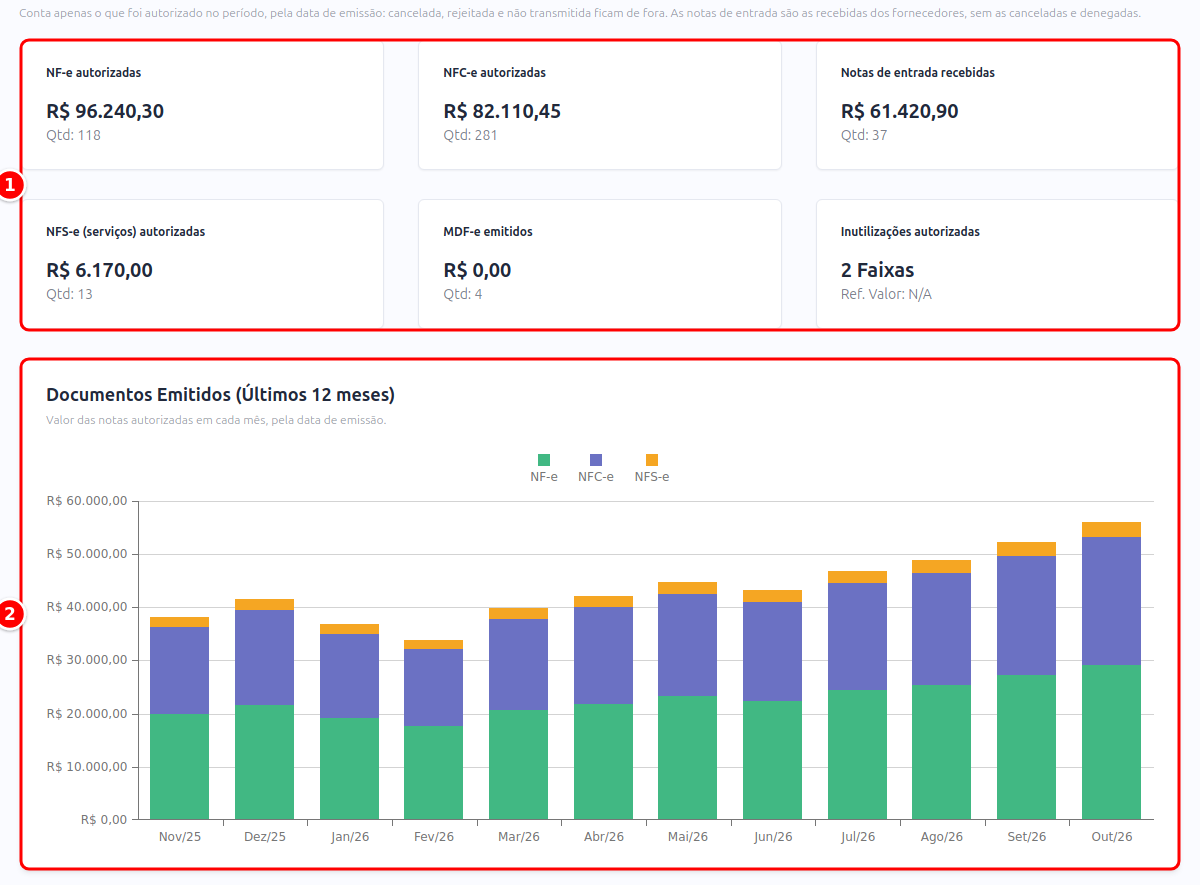Screen dimensions: 1200x885
Task: Click the Out/26 axis label
Action: [x=1111, y=837]
